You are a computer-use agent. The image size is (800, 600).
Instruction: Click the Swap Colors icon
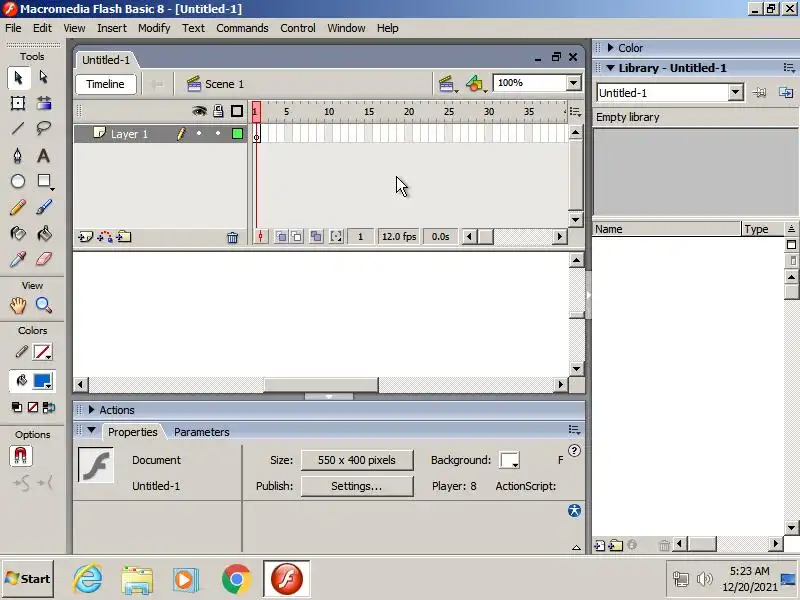[49, 407]
